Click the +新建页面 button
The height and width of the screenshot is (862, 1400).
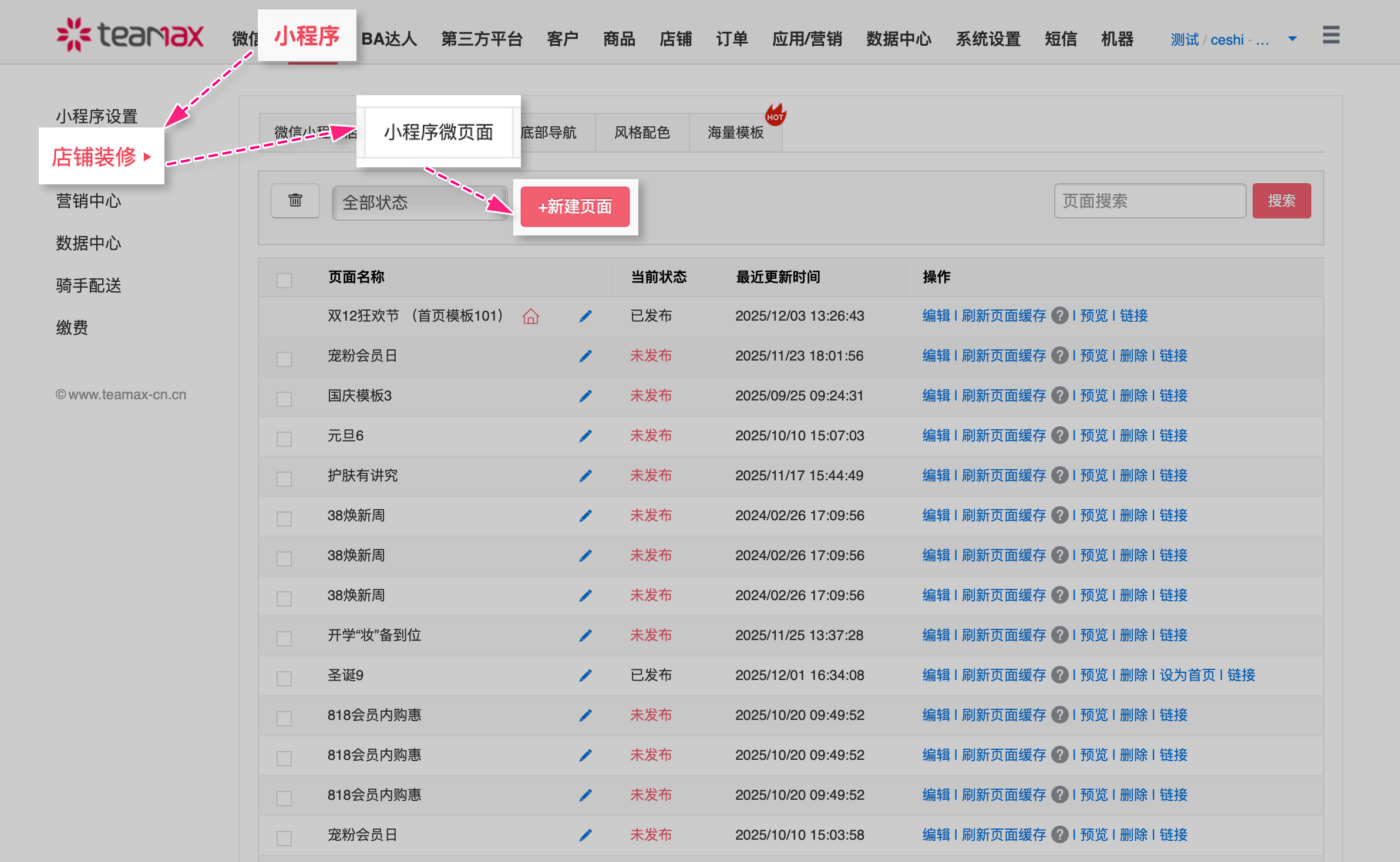pyautogui.click(x=575, y=207)
